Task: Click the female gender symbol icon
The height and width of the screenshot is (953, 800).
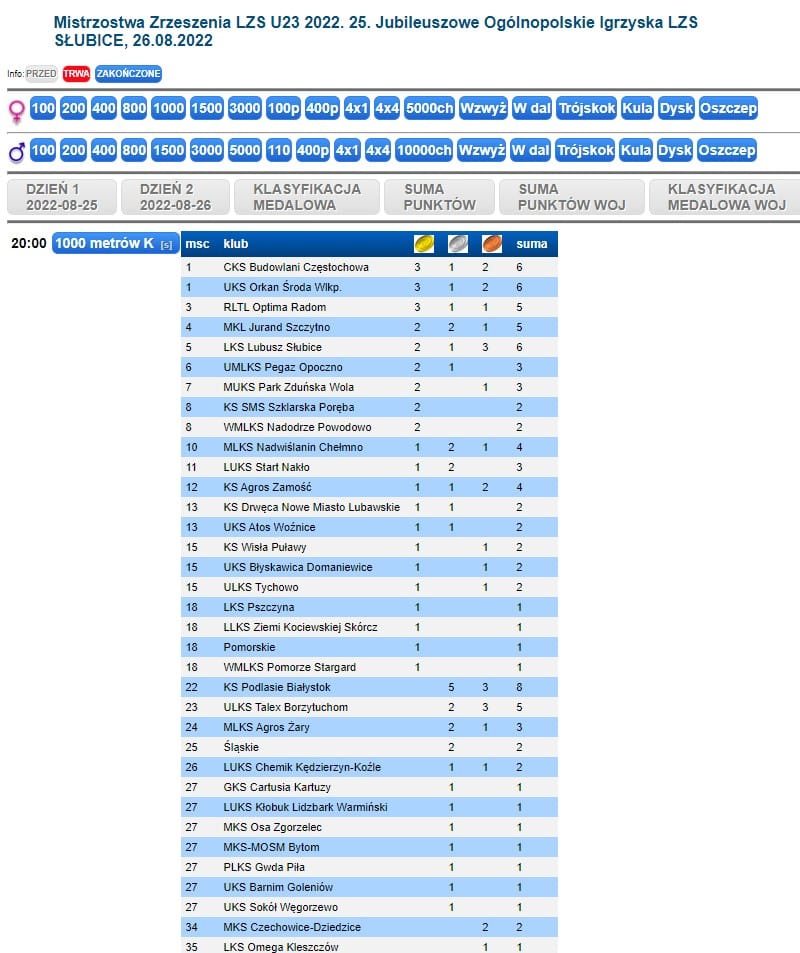Action: 16,110
